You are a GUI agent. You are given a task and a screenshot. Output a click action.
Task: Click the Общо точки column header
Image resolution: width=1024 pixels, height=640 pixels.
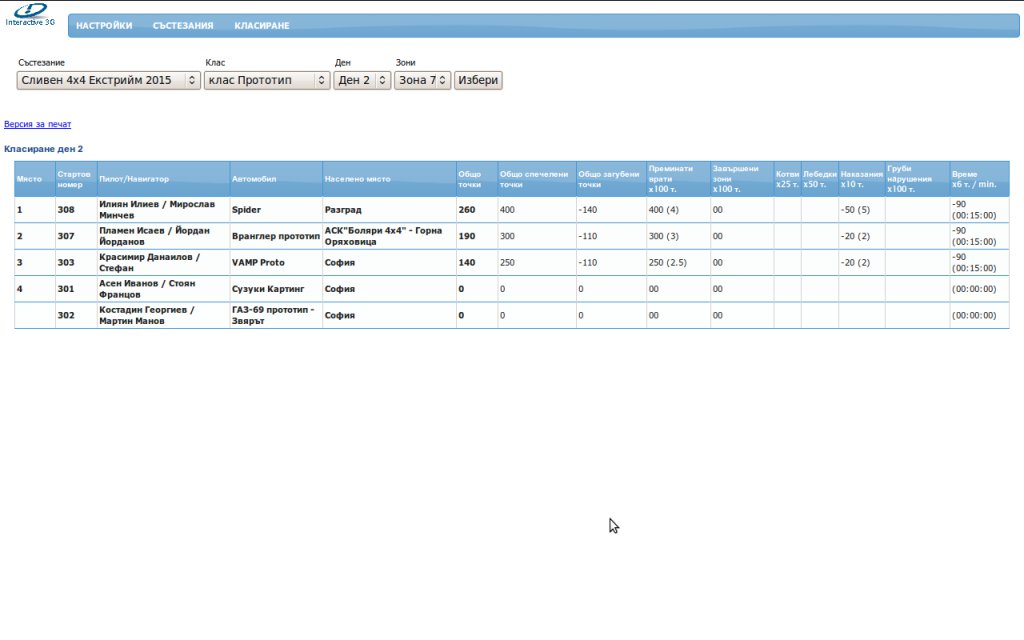pos(470,179)
